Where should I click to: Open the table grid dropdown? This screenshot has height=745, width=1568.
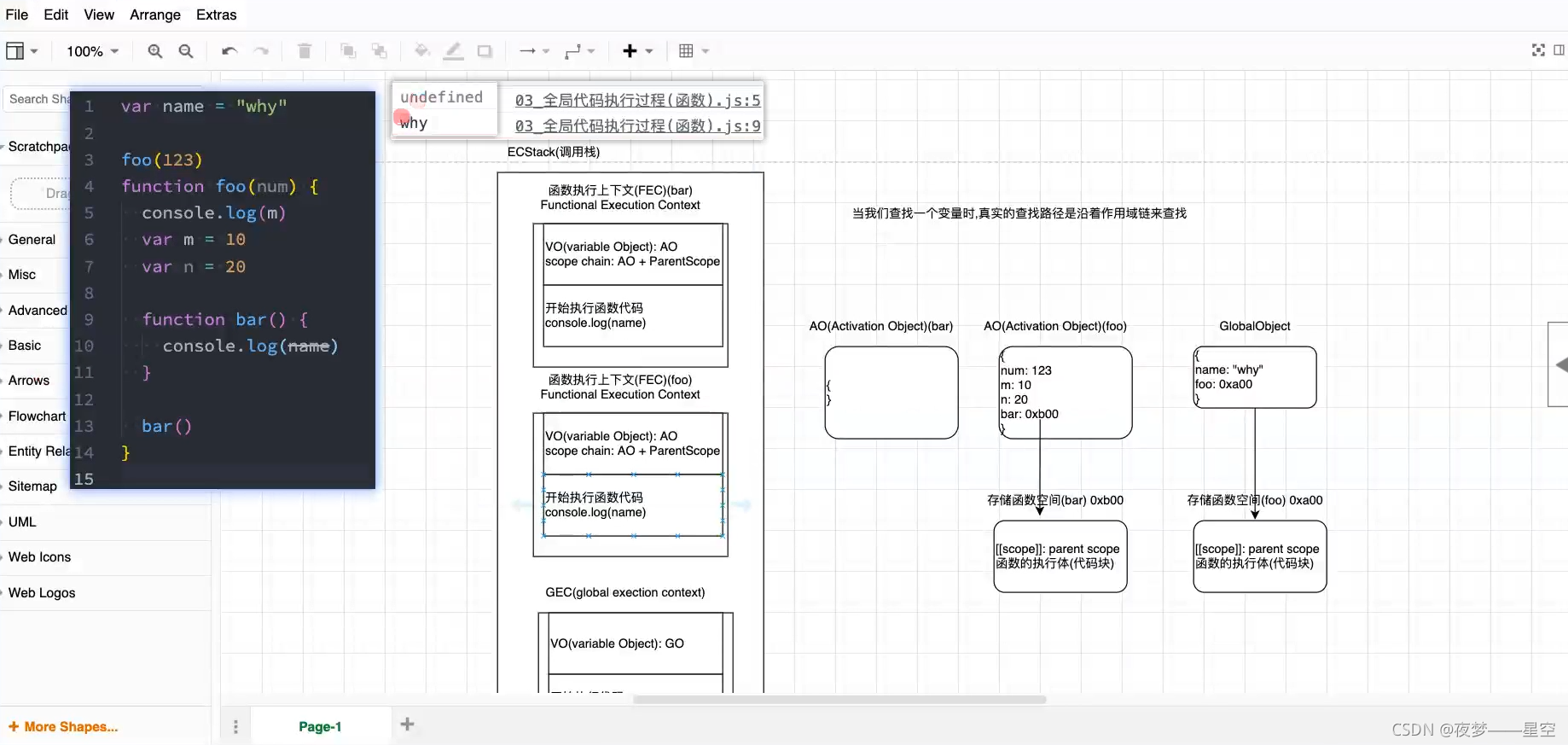click(x=694, y=51)
